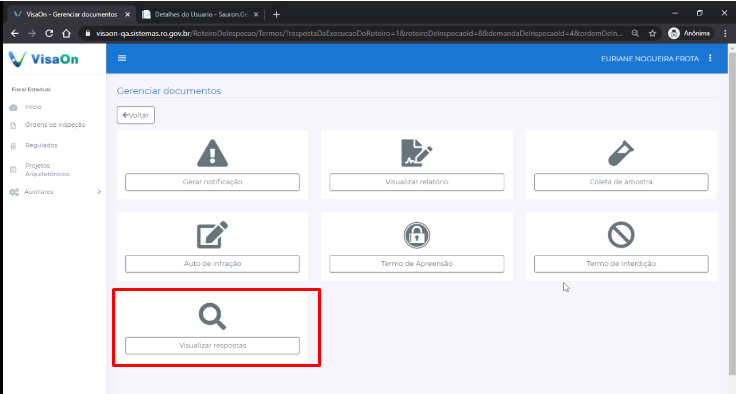Click the Visualizar respostas button
The height and width of the screenshot is (394, 736).
pos(212,345)
